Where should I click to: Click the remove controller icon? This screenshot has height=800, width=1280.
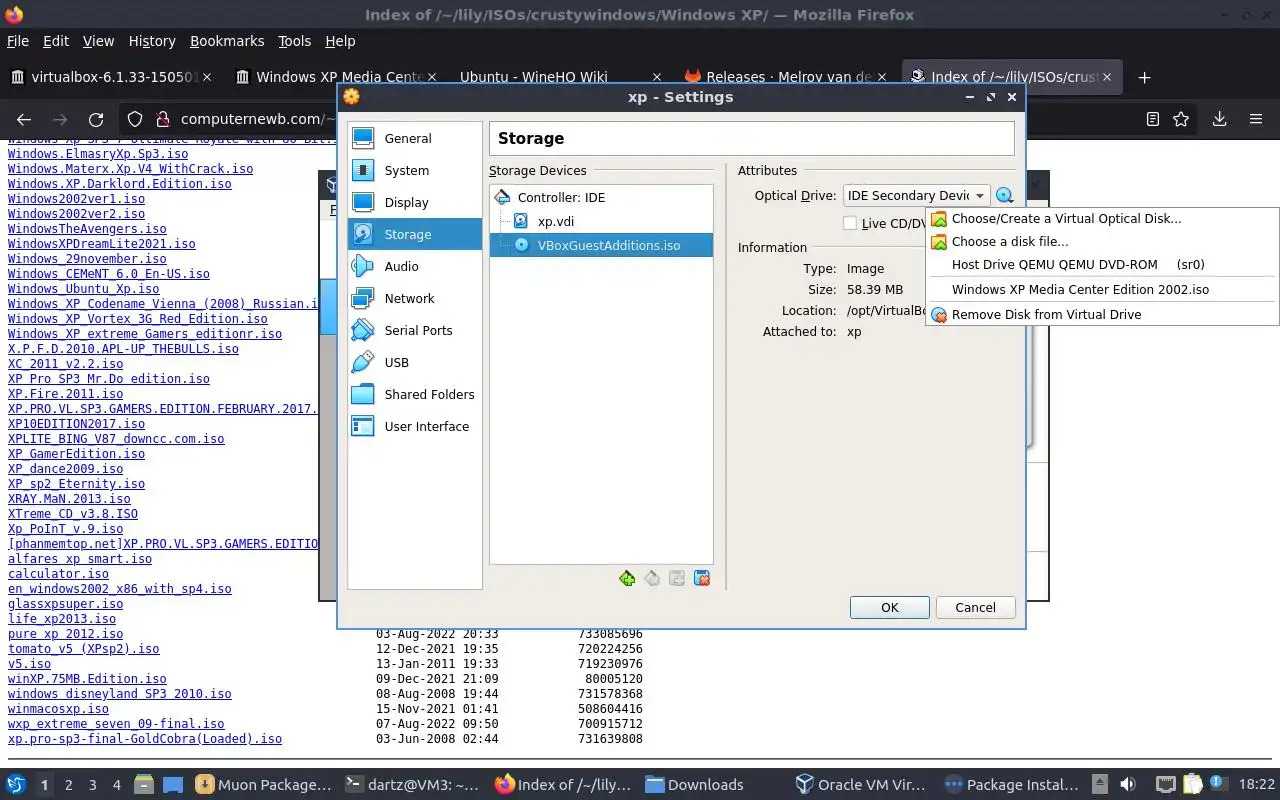pos(652,578)
